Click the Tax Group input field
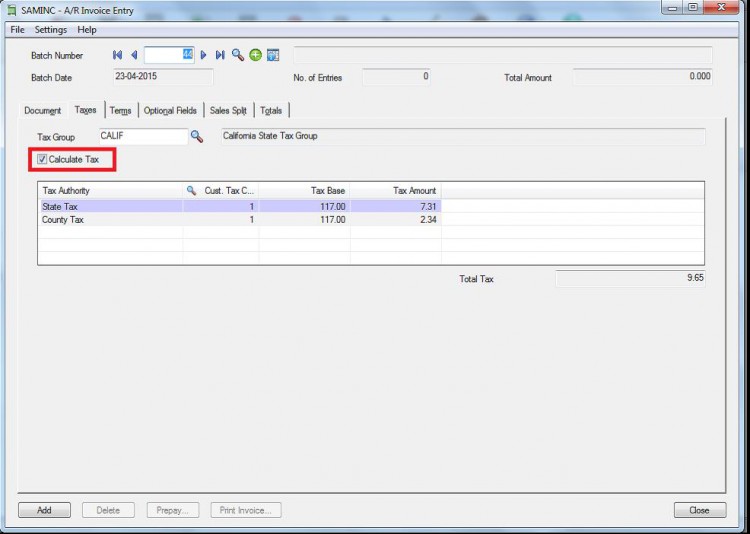750x534 pixels. coord(142,136)
